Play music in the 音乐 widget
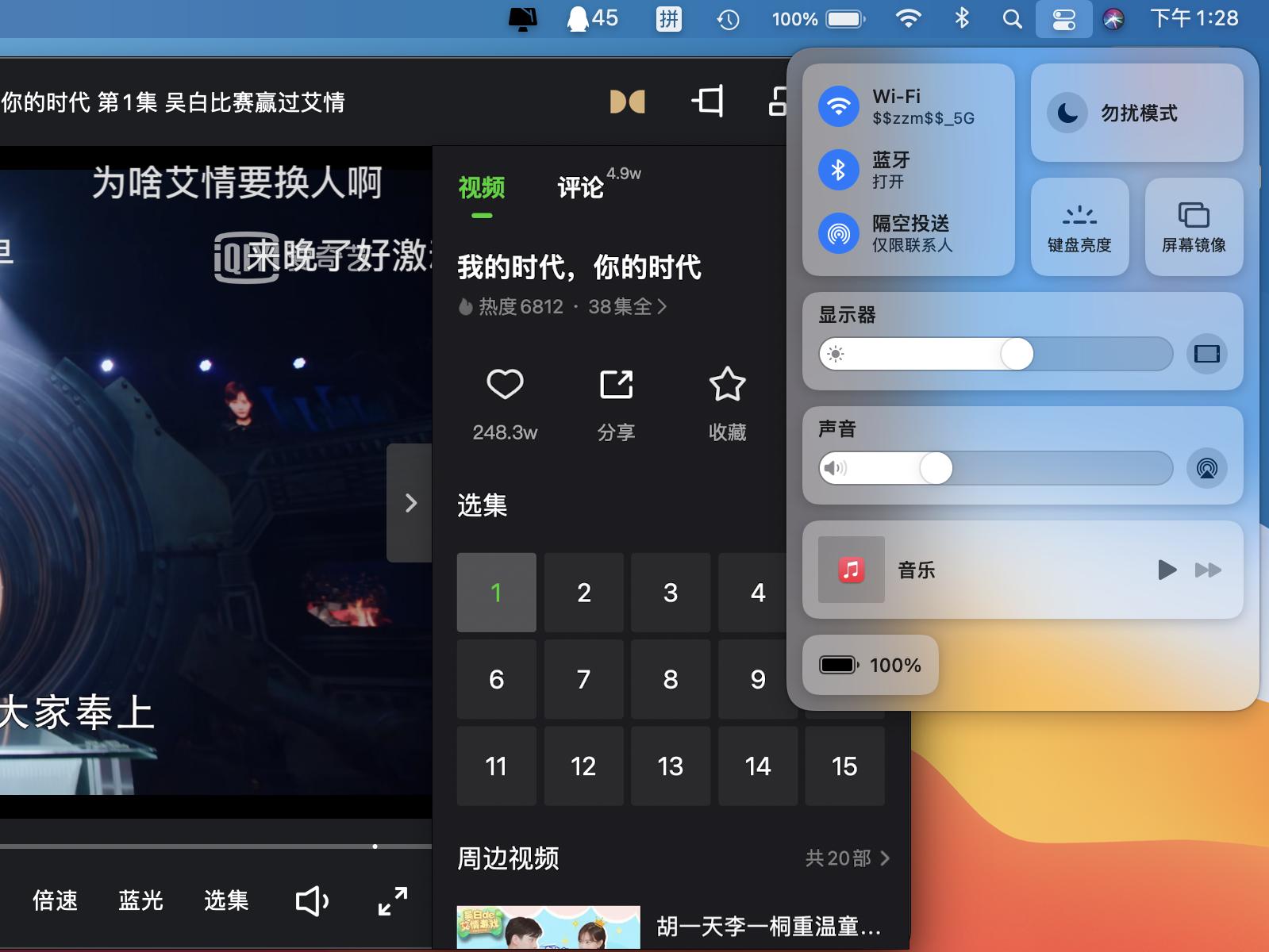This screenshot has width=1269, height=952. click(1167, 570)
